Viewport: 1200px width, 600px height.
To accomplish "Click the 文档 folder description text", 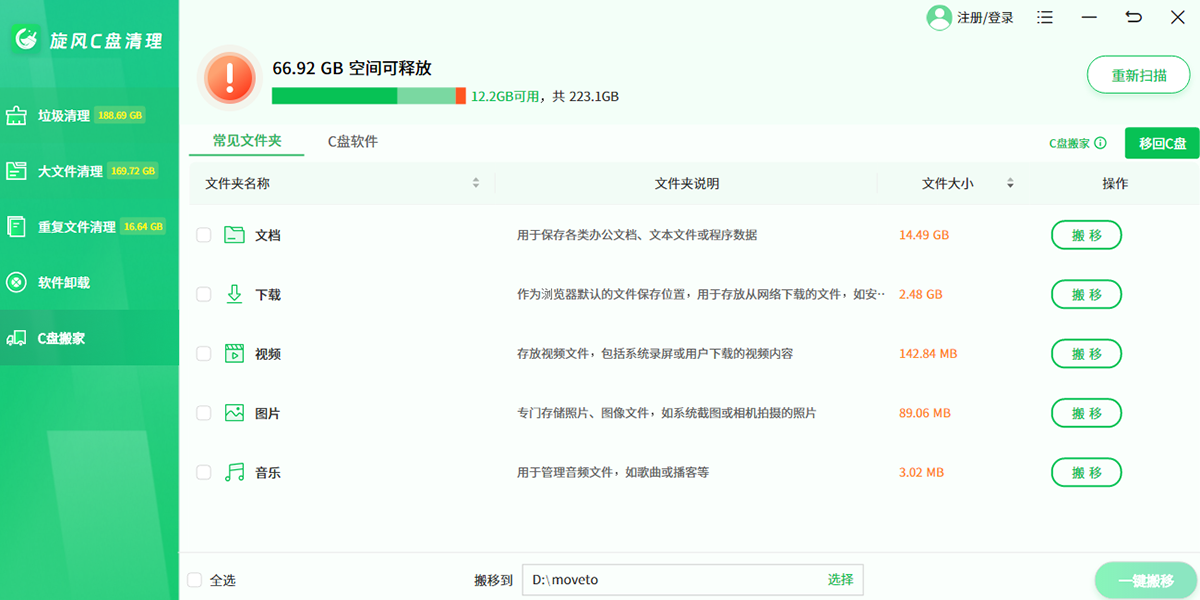I will (637, 235).
